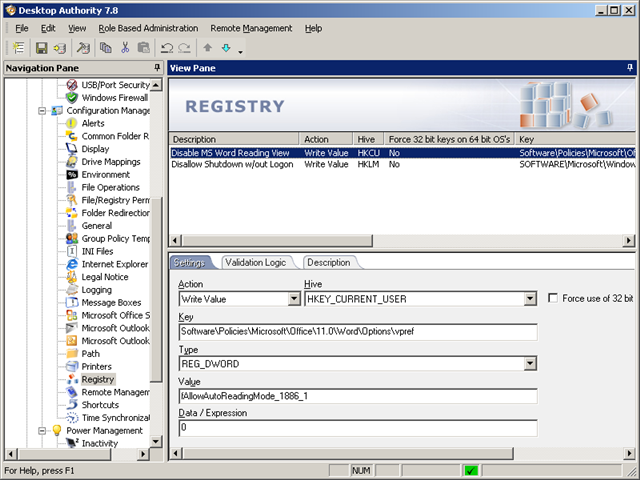Pin the Navigation Pane pushpin
The height and width of the screenshot is (480, 640).
pos(157,68)
